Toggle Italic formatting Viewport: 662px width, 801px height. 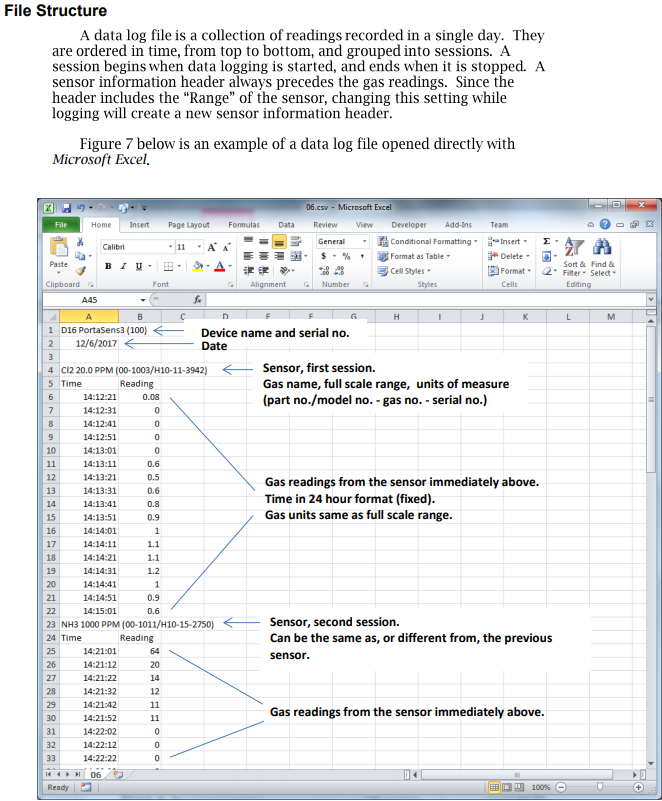(x=123, y=266)
